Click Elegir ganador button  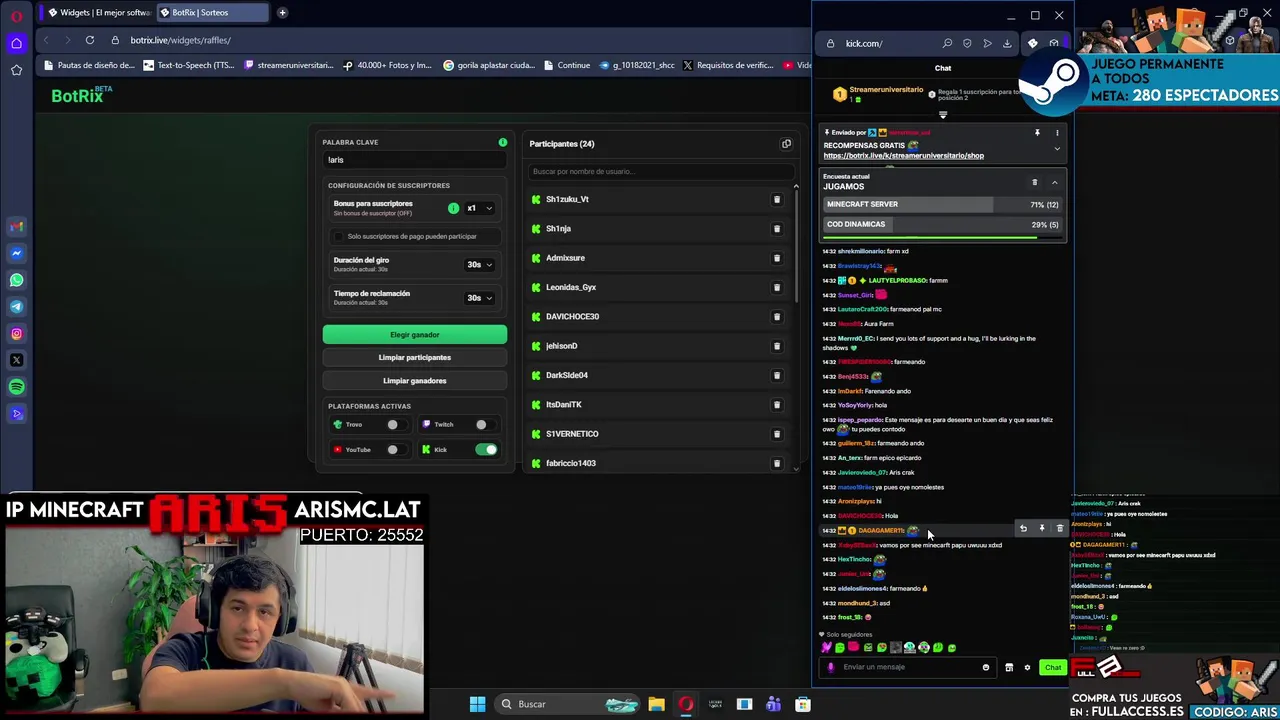[415, 335]
